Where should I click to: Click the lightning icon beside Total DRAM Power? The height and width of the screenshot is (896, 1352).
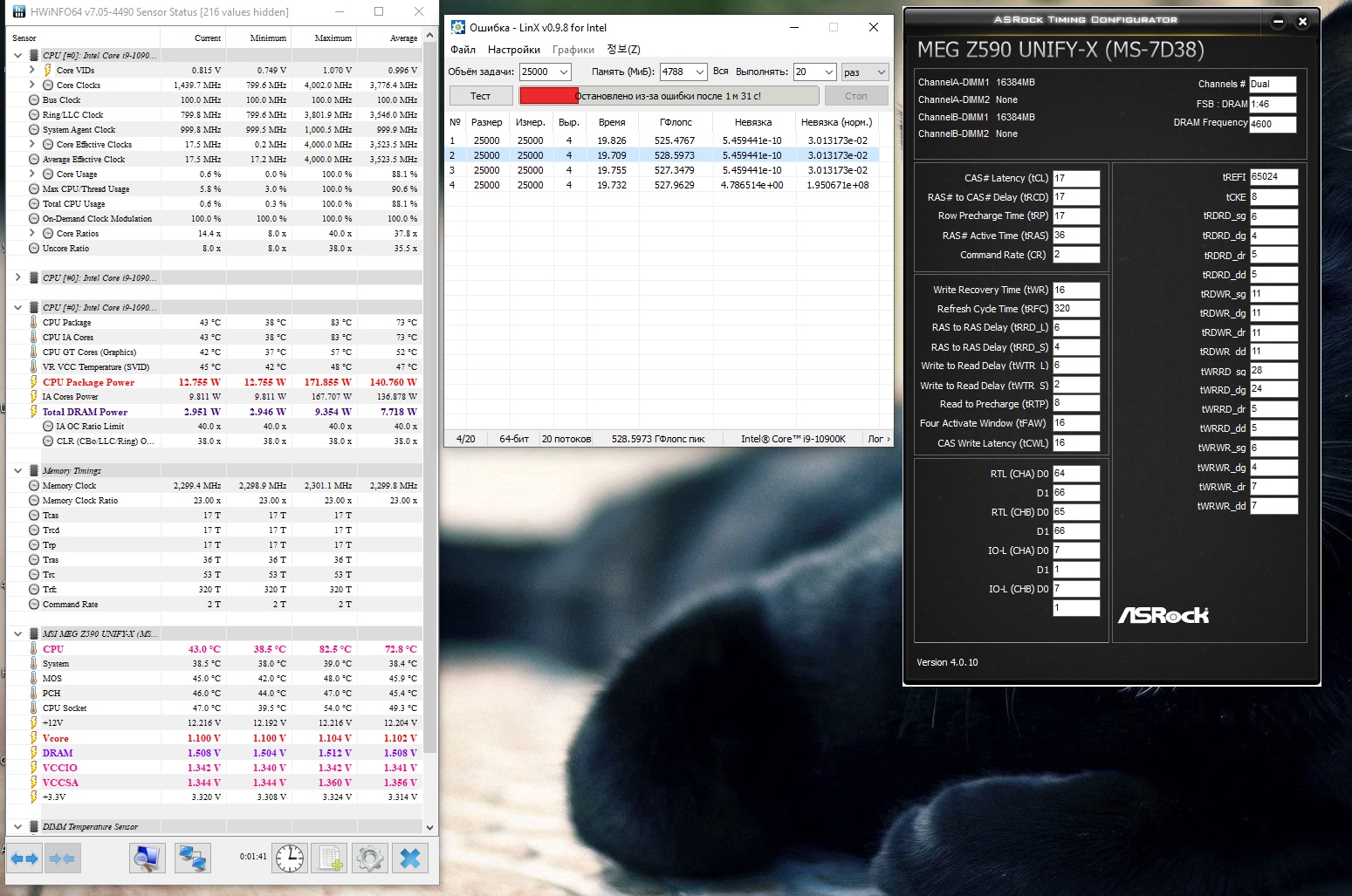[x=33, y=412]
